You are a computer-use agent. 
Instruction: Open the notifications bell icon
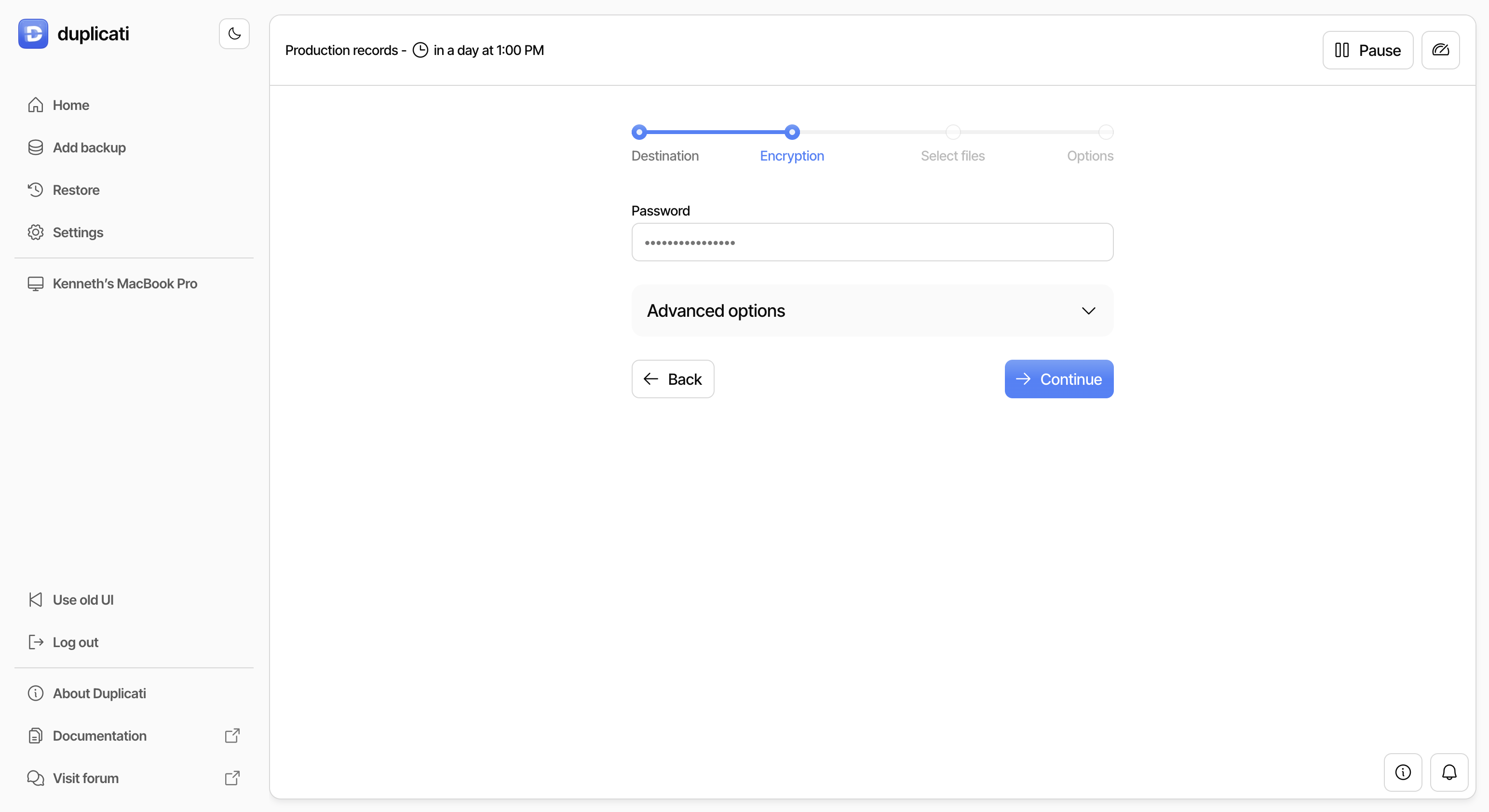coord(1448,772)
